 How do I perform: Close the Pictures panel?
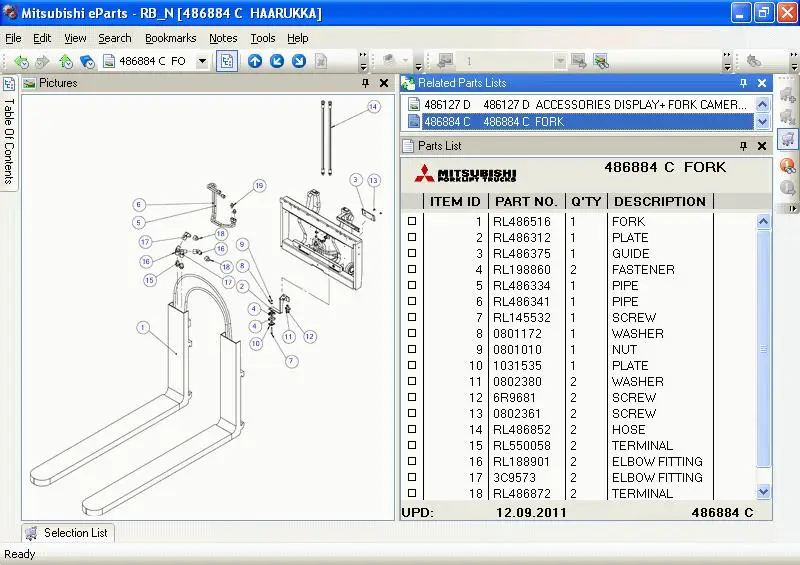[384, 83]
